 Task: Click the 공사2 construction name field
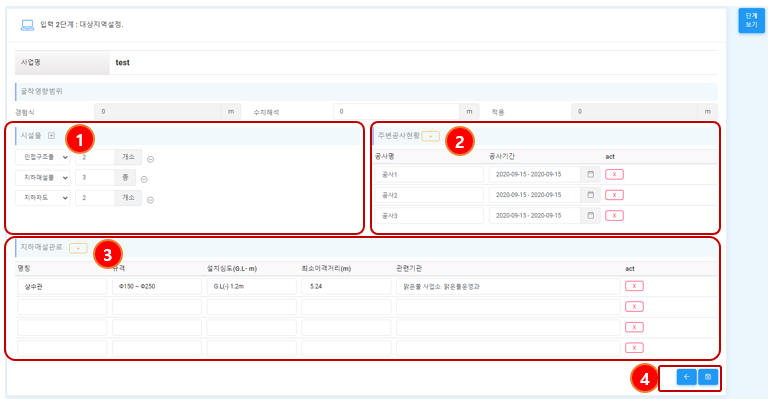(x=429, y=195)
